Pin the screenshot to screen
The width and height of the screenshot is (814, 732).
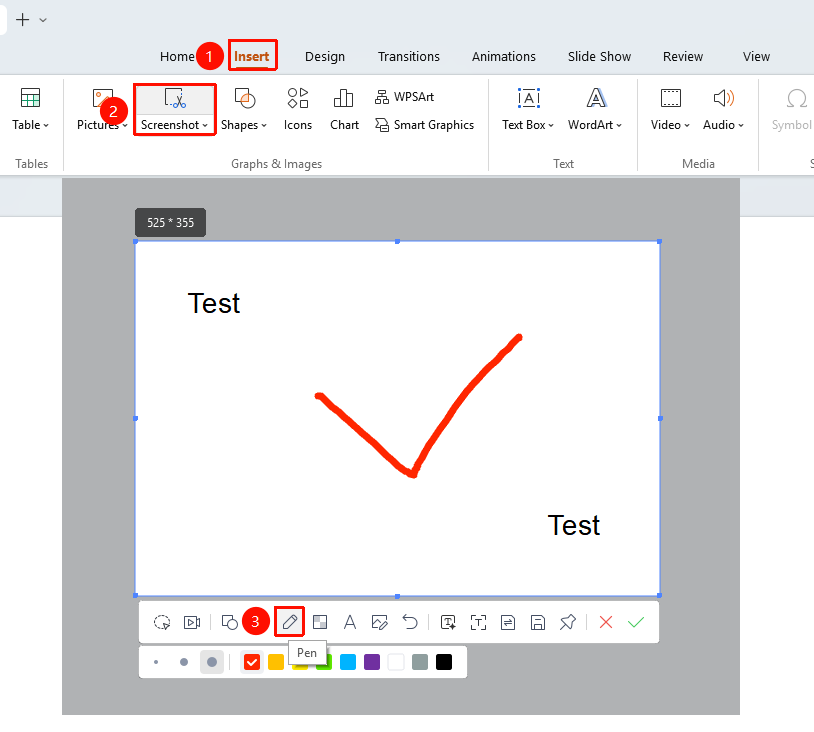pos(568,621)
